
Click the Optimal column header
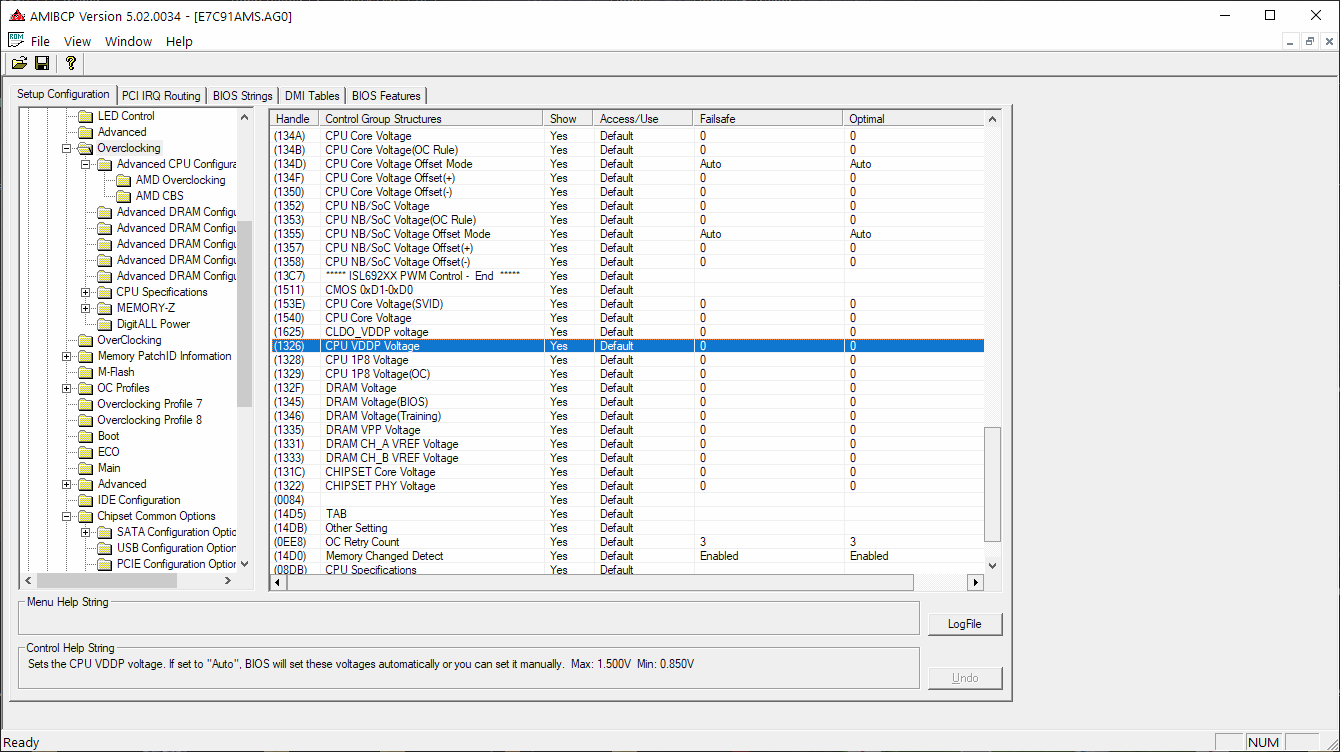[914, 119]
